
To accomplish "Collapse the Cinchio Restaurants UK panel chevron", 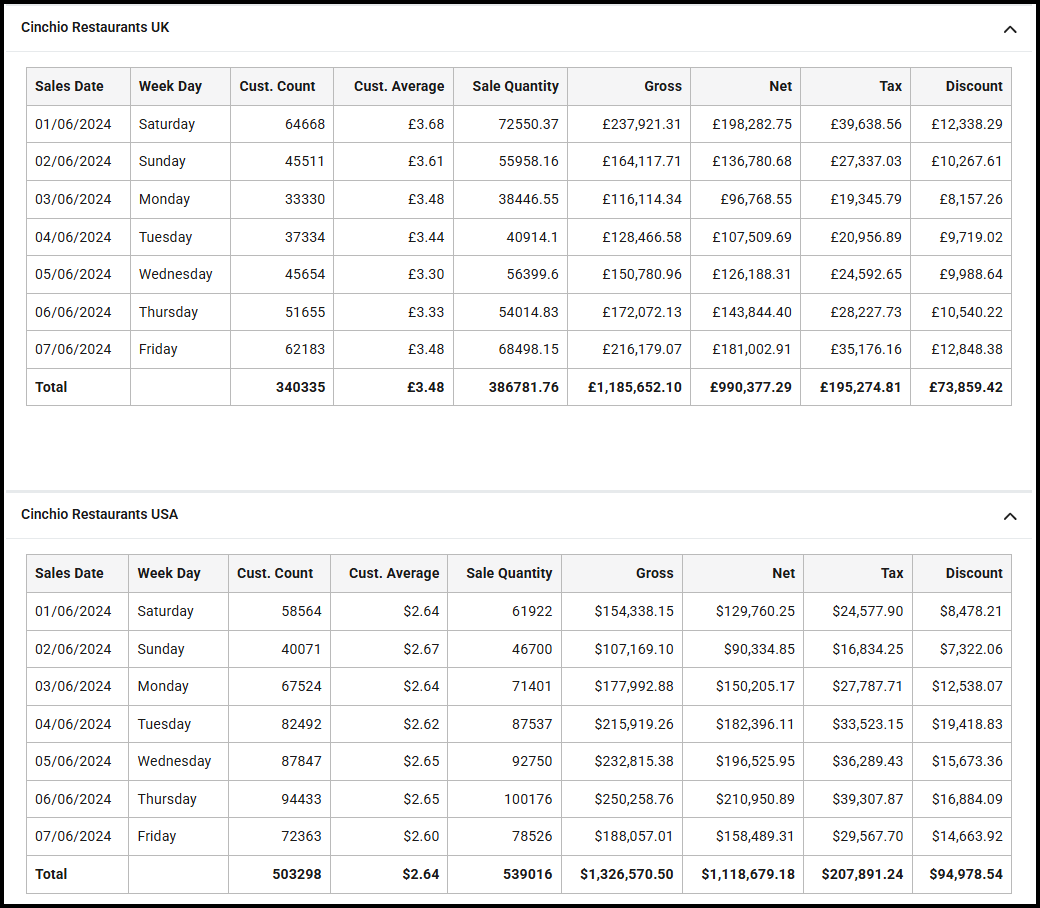I will tap(1010, 29).
